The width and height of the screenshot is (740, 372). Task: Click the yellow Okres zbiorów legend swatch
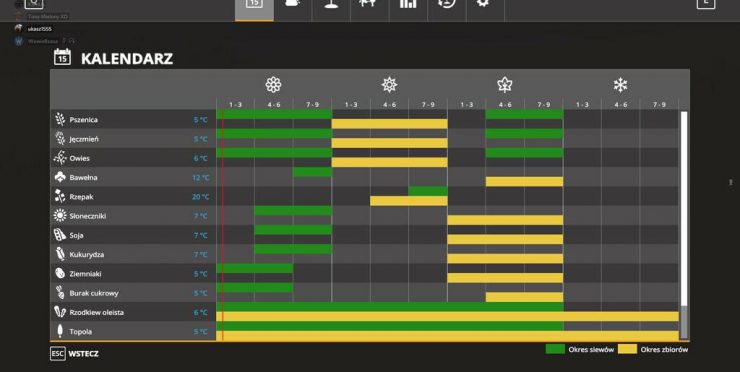point(627,349)
